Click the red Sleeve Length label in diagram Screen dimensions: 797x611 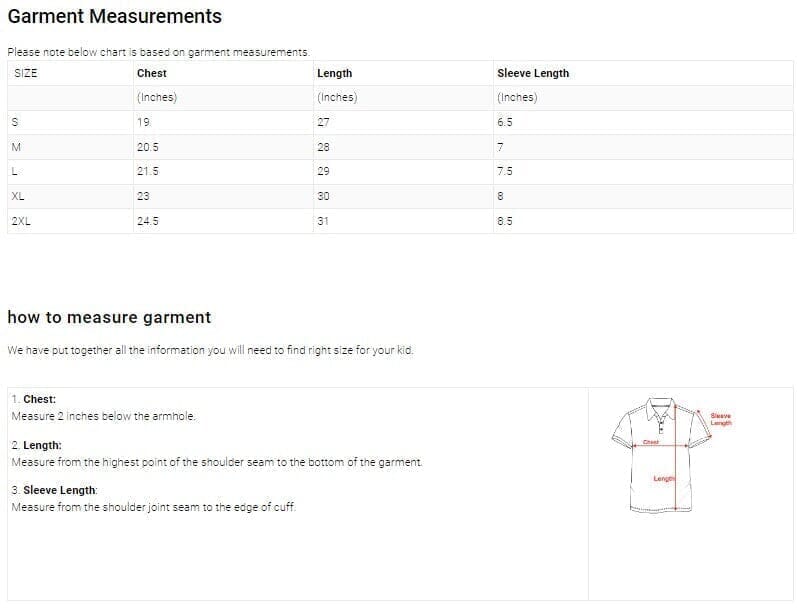pyautogui.click(x=720, y=419)
